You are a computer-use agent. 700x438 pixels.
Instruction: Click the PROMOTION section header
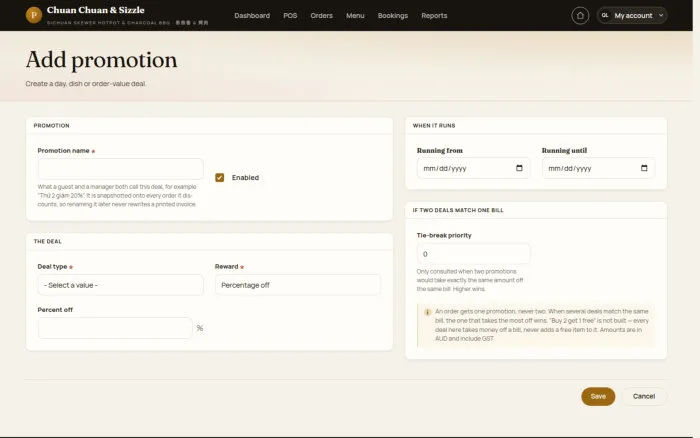point(51,125)
